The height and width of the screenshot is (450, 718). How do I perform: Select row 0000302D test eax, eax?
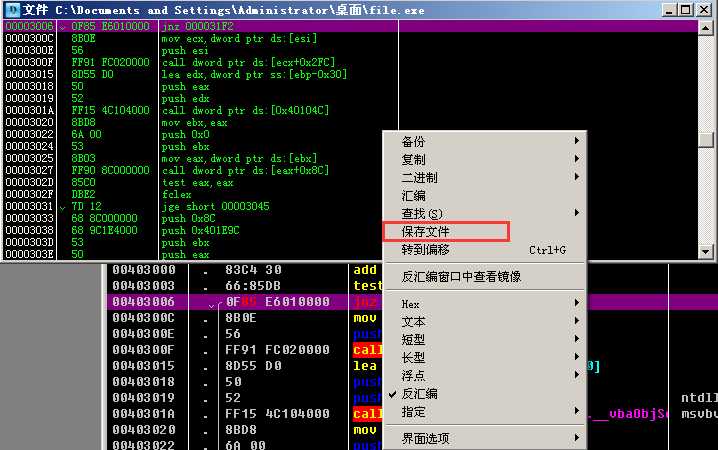coord(350,182)
